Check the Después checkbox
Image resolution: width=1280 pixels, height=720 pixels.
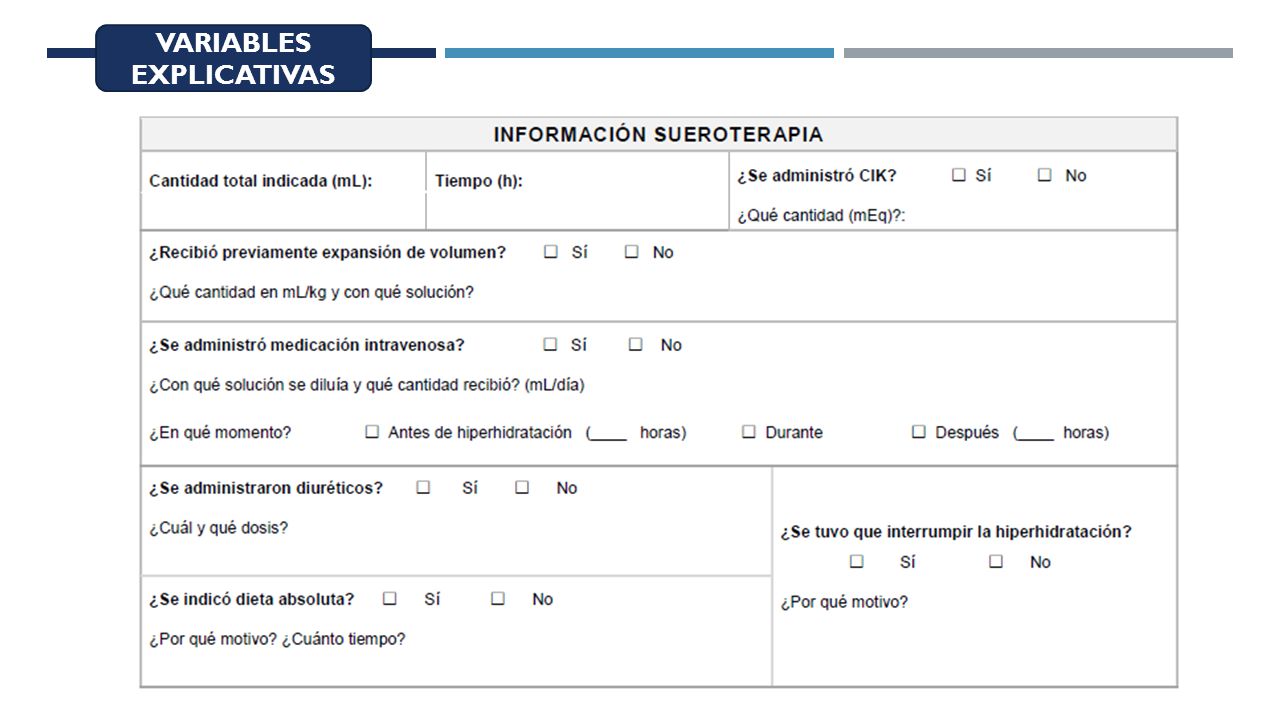(919, 432)
